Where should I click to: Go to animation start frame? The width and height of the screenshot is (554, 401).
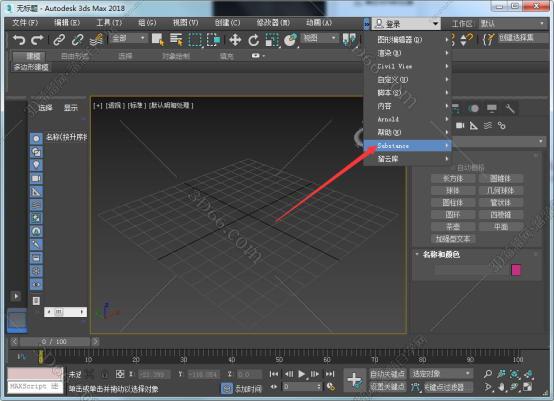coord(273,374)
